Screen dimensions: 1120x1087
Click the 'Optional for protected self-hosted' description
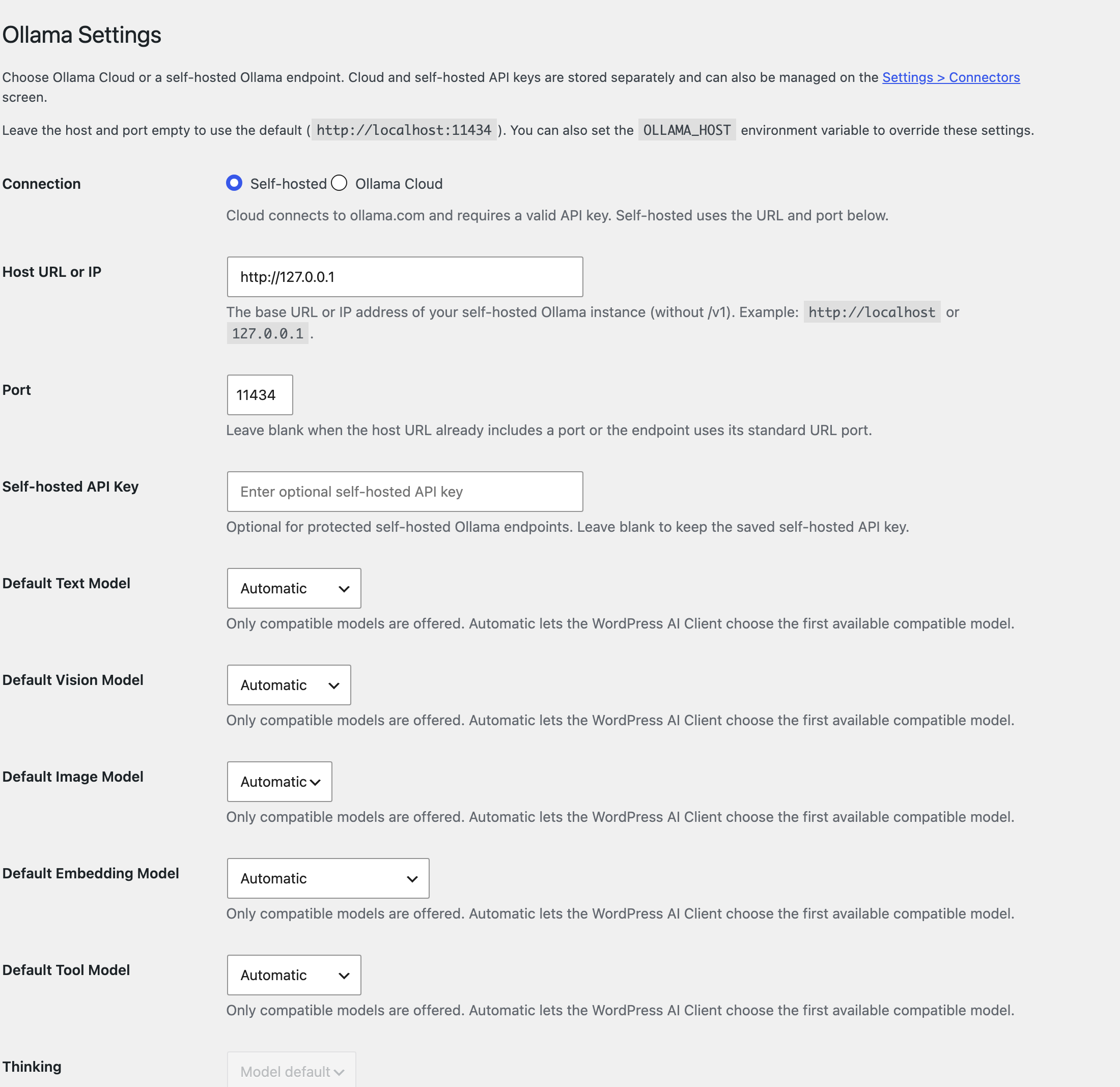pyautogui.click(x=568, y=527)
